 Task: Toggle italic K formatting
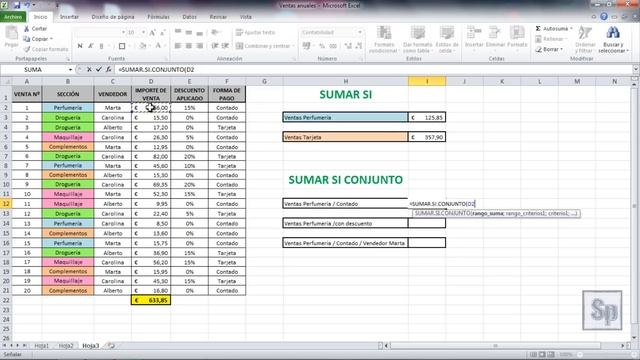click(91, 46)
